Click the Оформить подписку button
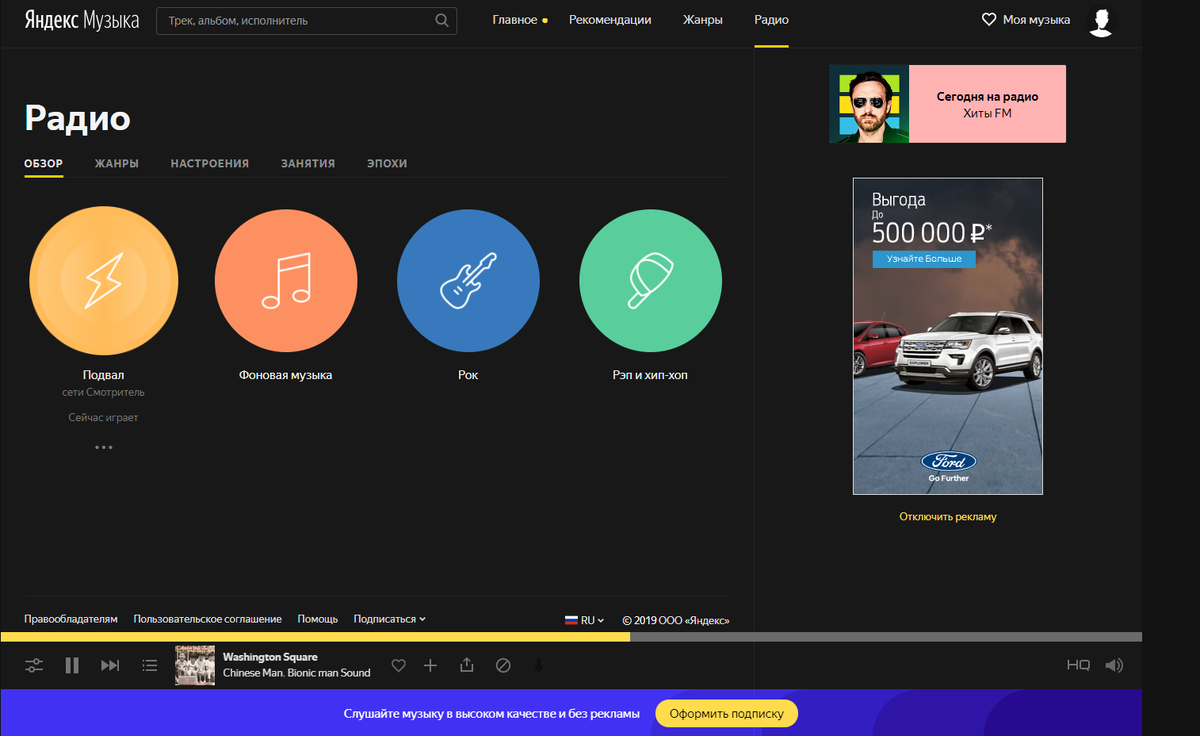Screen dimensions: 1200x736 click(727, 714)
